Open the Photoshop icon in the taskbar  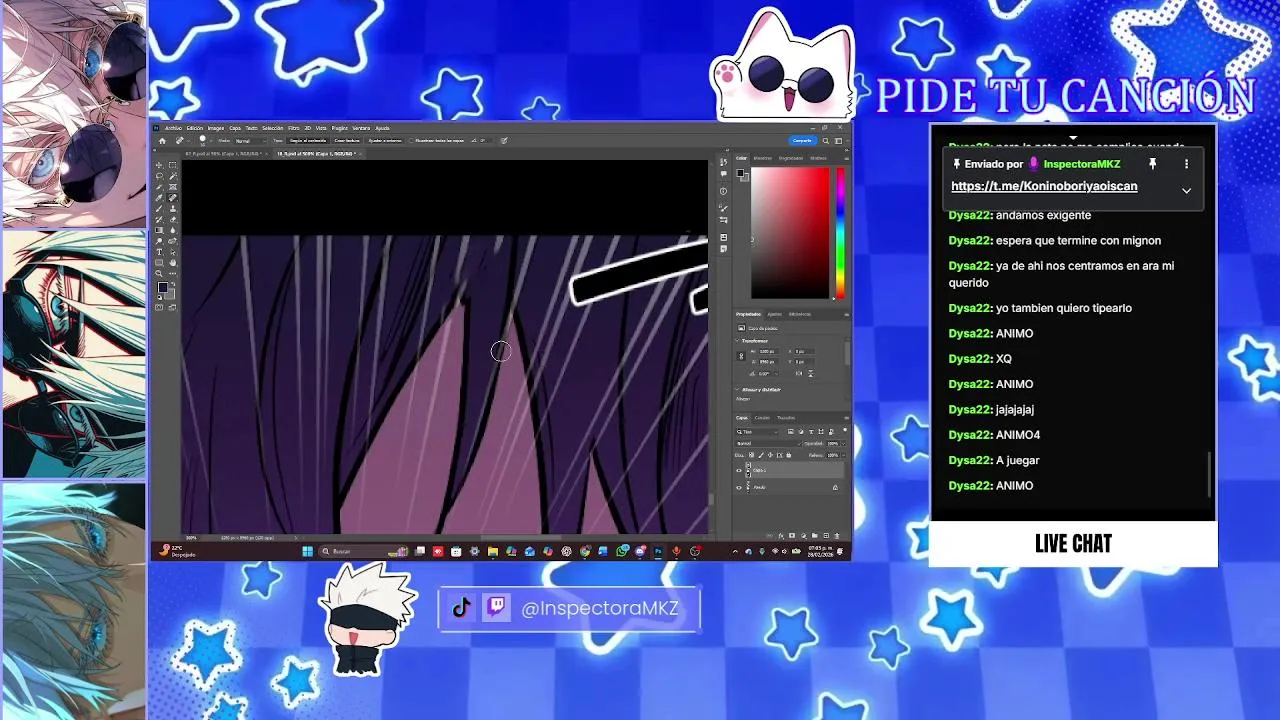click(658, 551)
